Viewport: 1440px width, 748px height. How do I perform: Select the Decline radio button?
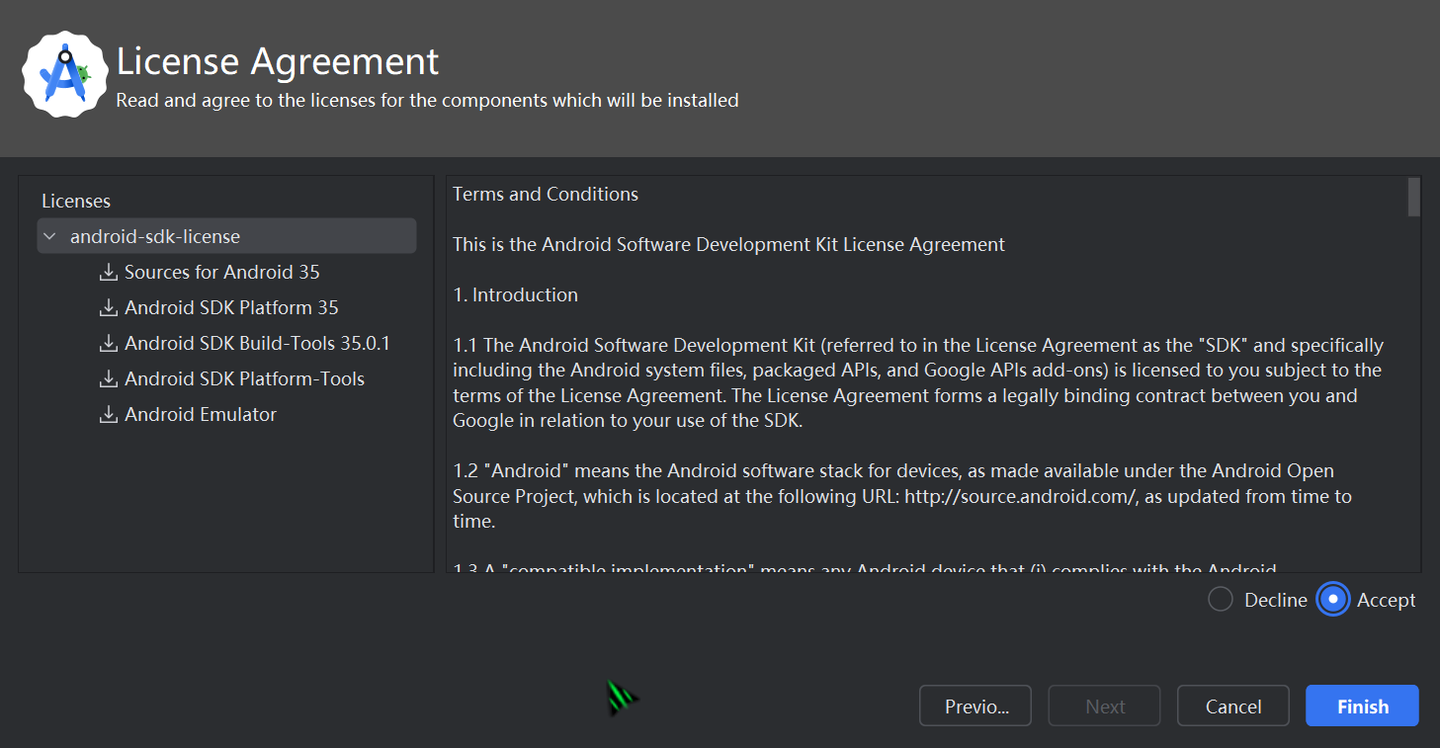(x=1221, y=600)
